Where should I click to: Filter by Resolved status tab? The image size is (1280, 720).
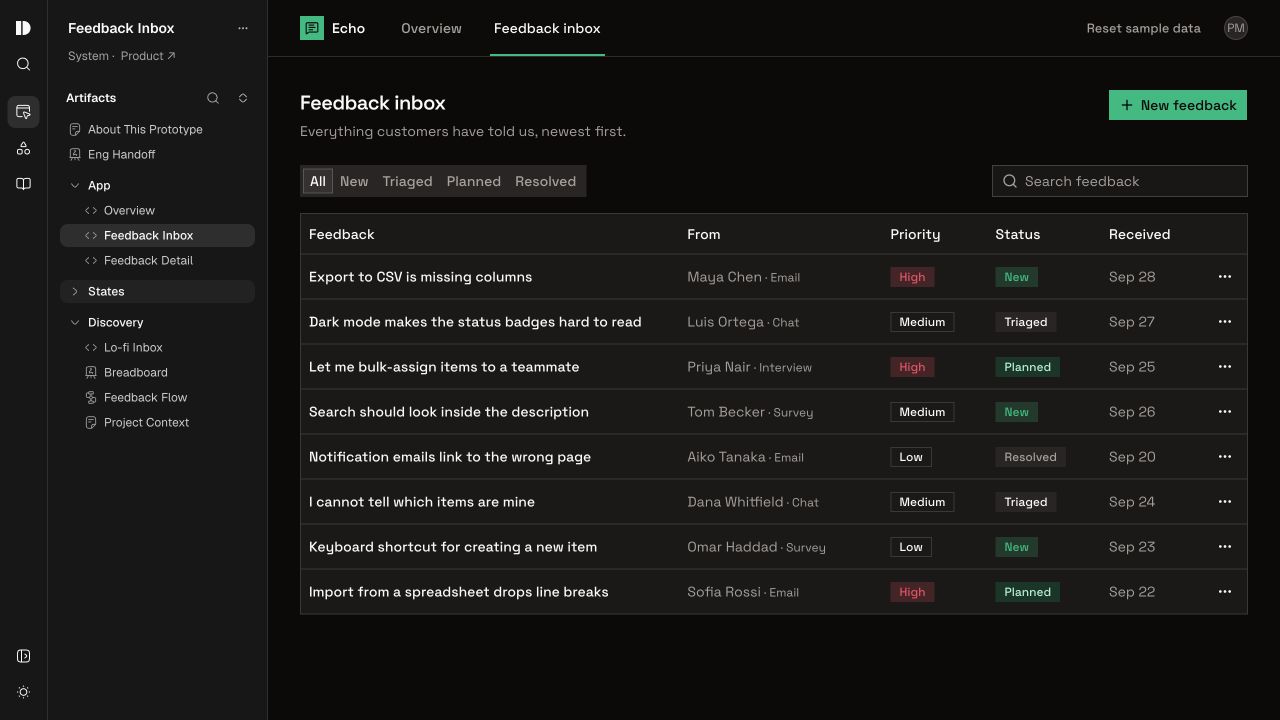click(545, 181)
